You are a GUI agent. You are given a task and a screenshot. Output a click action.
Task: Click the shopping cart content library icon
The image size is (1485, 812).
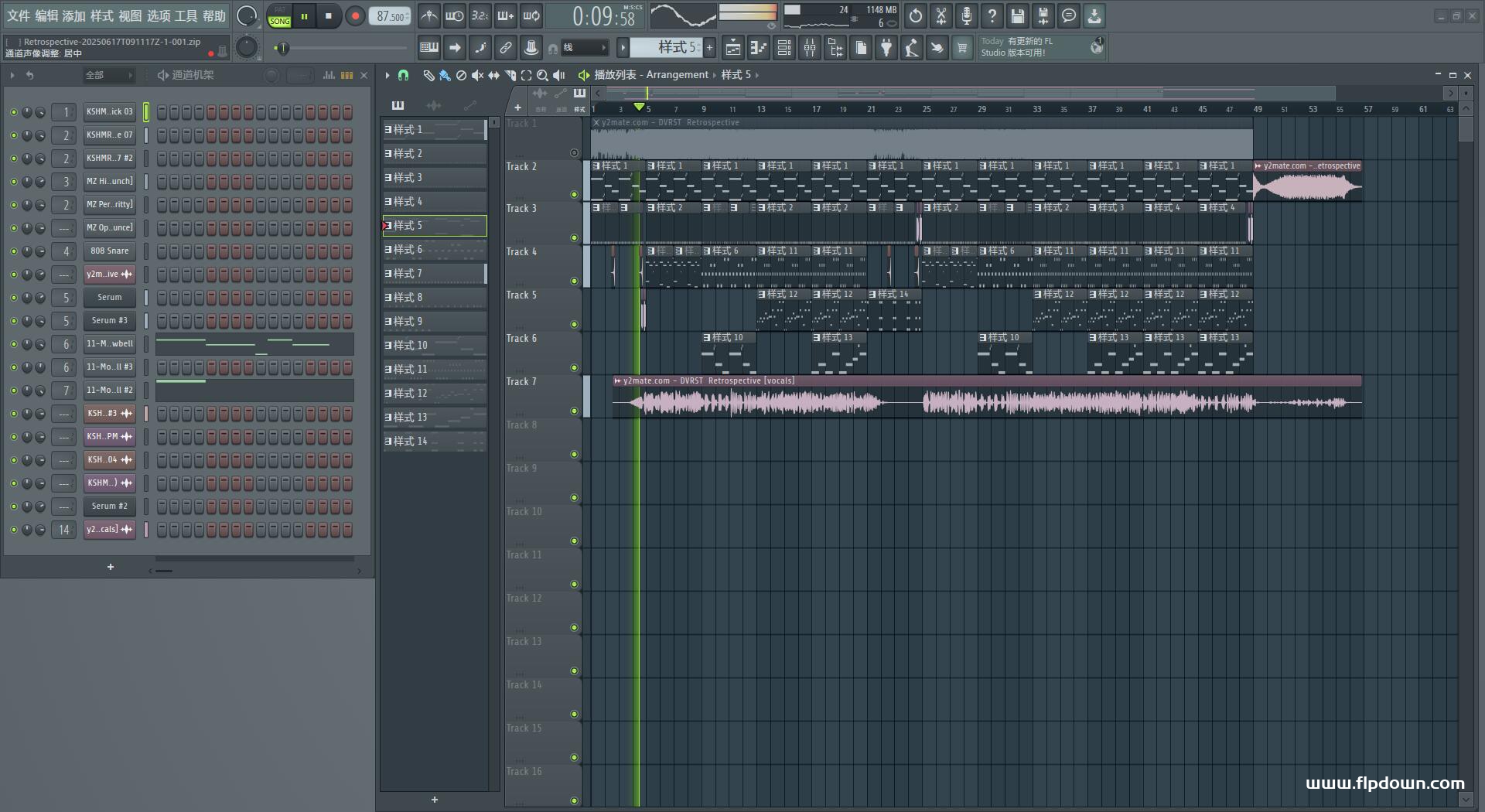[x=962, y=48]
